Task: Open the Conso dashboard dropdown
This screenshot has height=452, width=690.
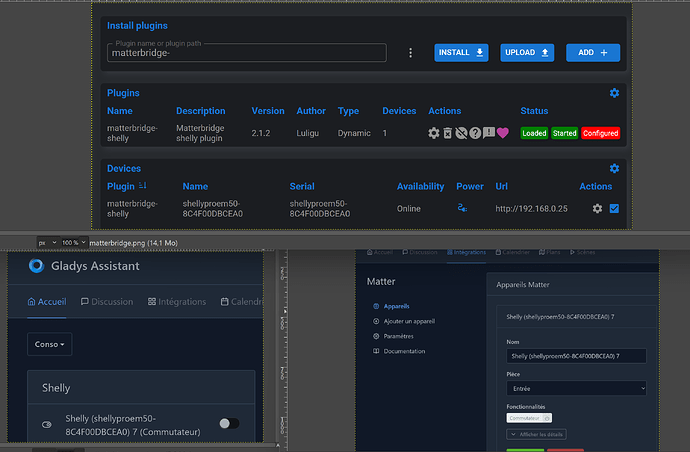Action: pos(51,344)
